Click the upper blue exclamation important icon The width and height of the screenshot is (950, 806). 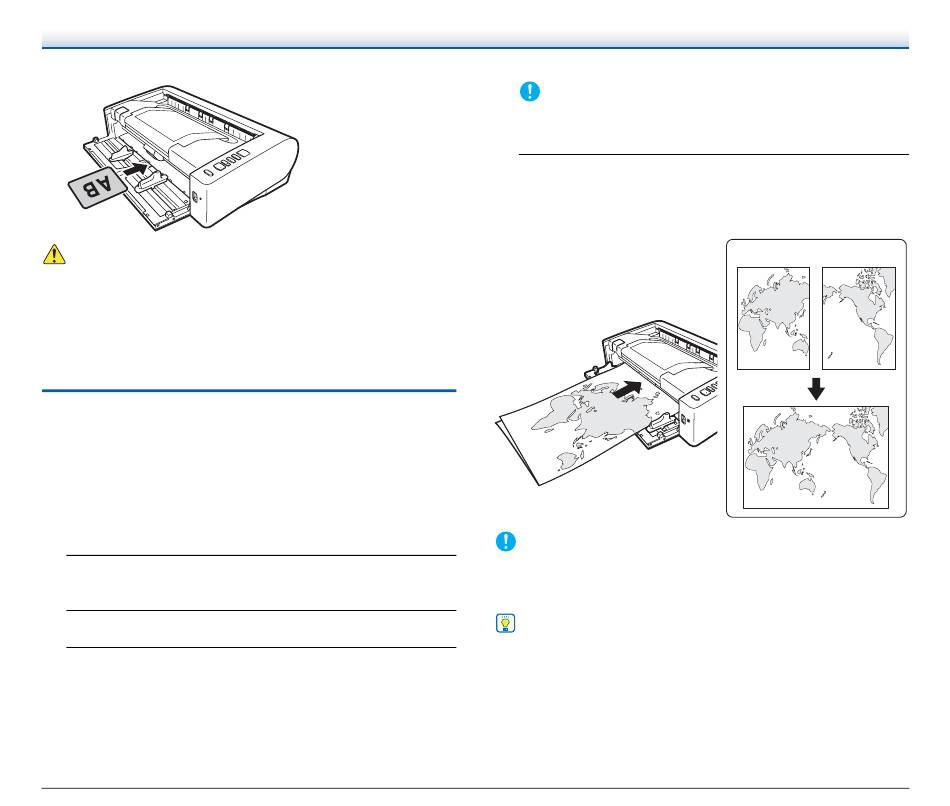(x=530, y=92)
